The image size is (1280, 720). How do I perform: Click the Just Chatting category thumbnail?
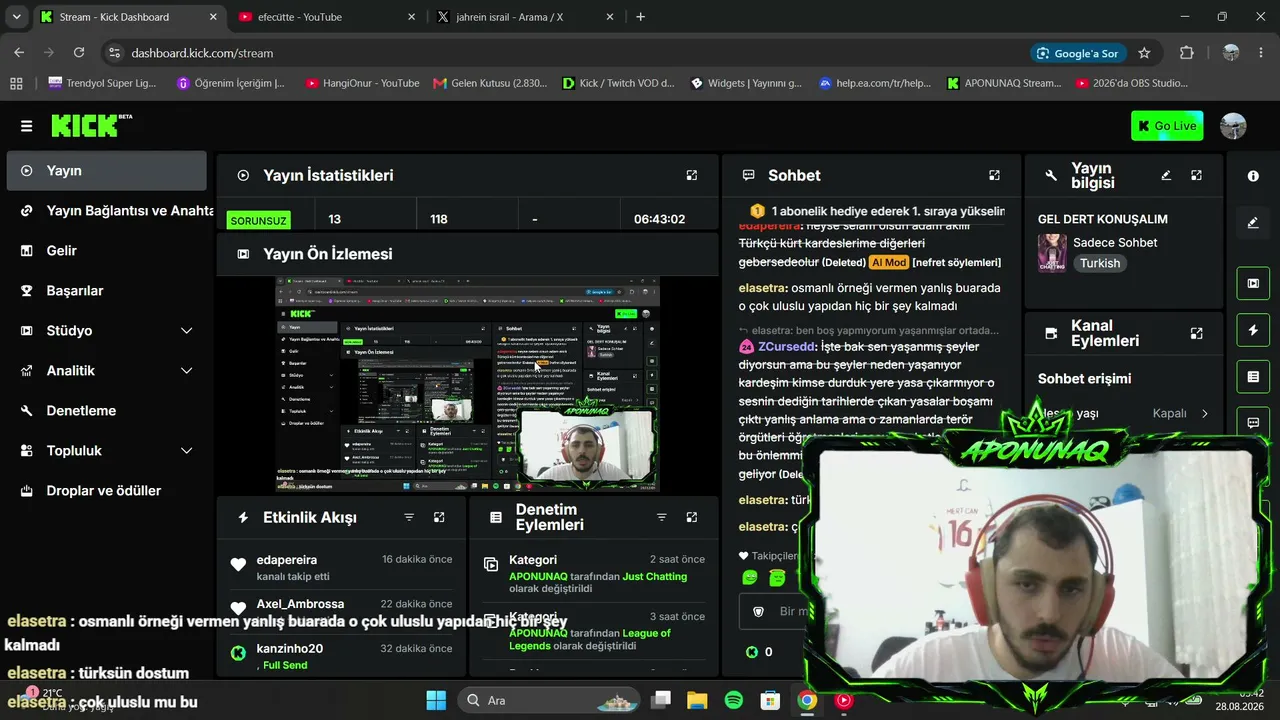(1052, 253)
